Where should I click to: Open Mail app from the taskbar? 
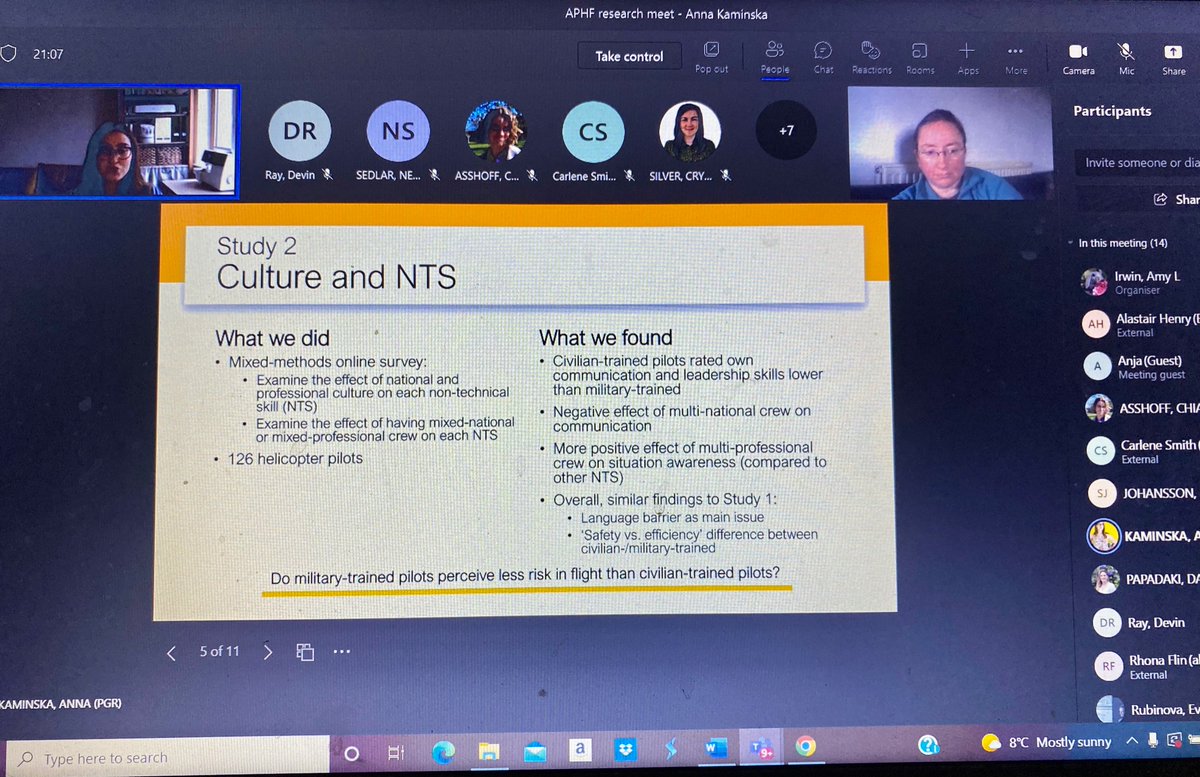(533, 750)
